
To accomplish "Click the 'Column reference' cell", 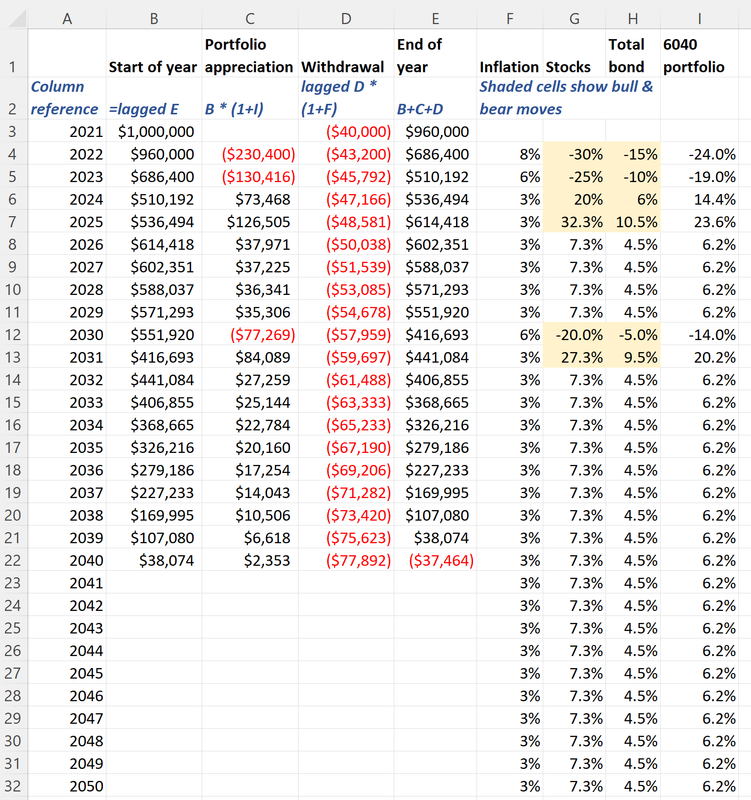I will (x=67, y=98).
